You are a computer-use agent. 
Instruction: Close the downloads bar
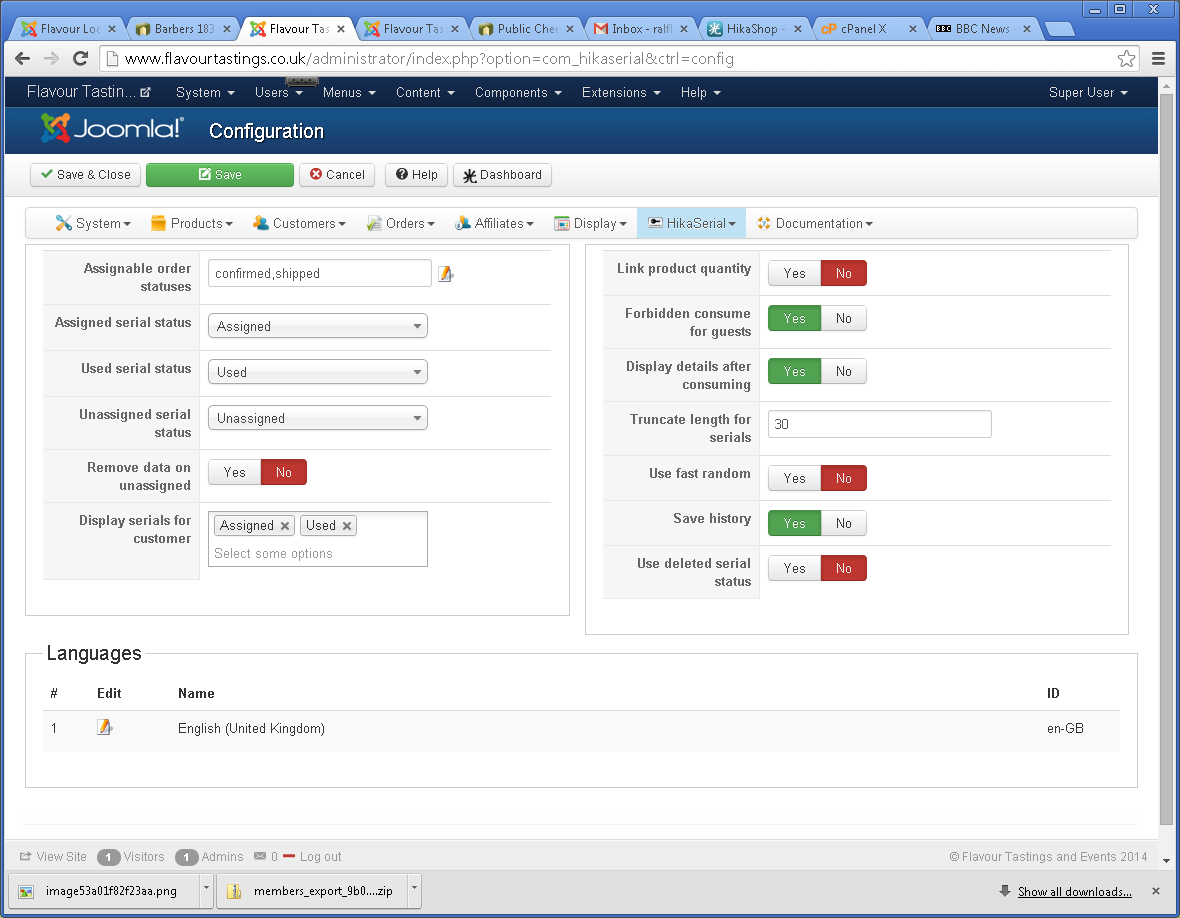tap(1156, 891)
